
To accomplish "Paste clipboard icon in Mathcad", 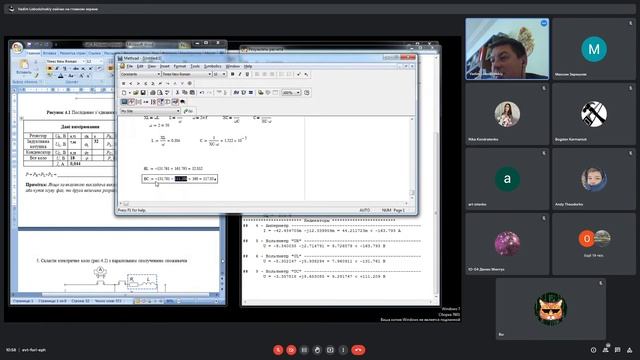I will coord(192,93).
